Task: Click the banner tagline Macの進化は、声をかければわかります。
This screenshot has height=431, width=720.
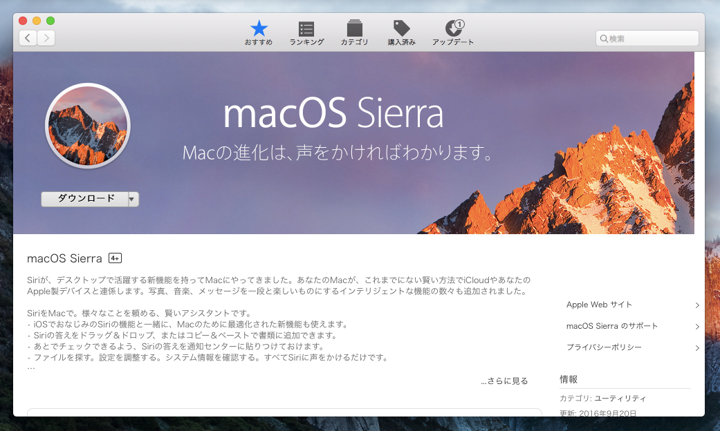Action: pyautogui.click(x=338, y=152)
